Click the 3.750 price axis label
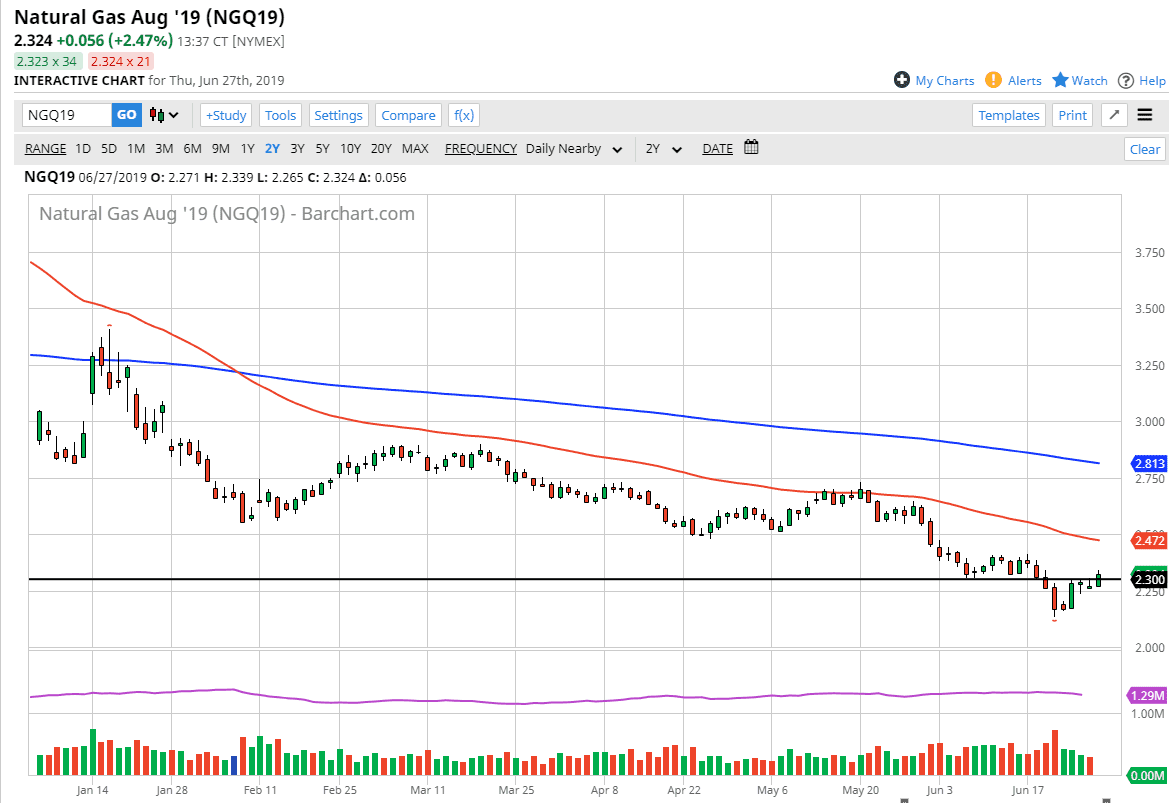Viewport: 1172px width, 803px height. click(x=1150, y=253)
